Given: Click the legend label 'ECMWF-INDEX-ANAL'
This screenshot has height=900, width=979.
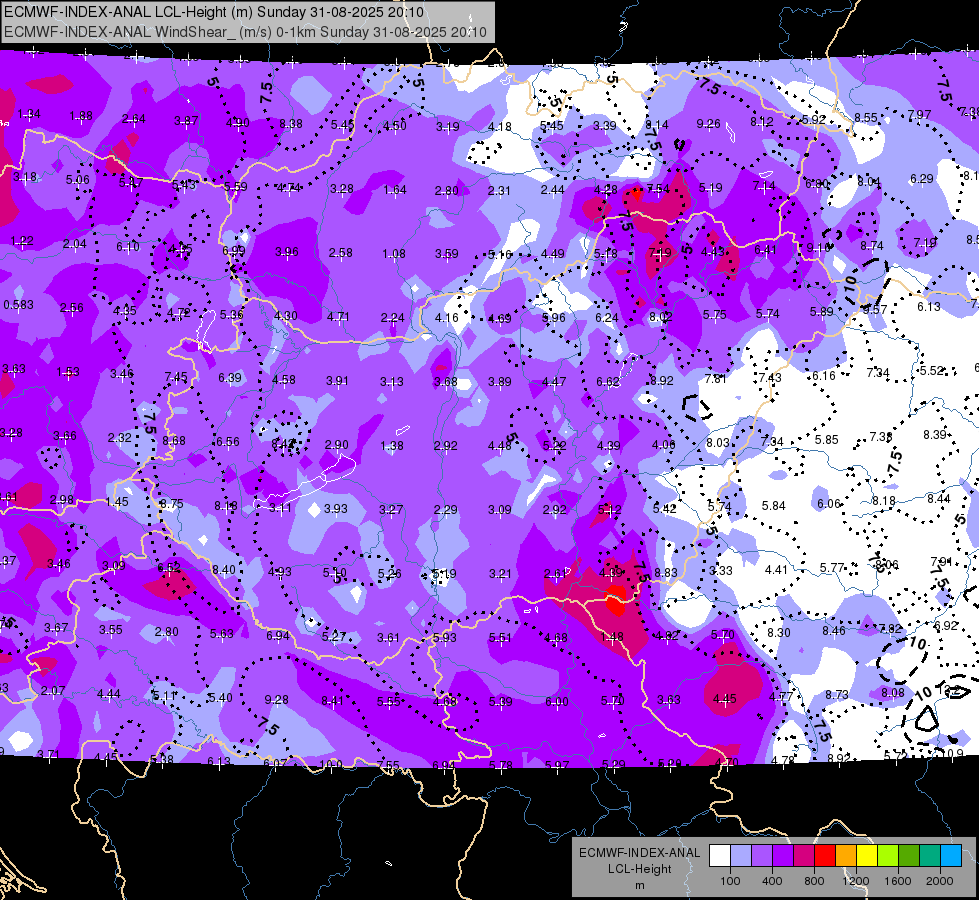Looking at the screenshot, I should (639, 853).
